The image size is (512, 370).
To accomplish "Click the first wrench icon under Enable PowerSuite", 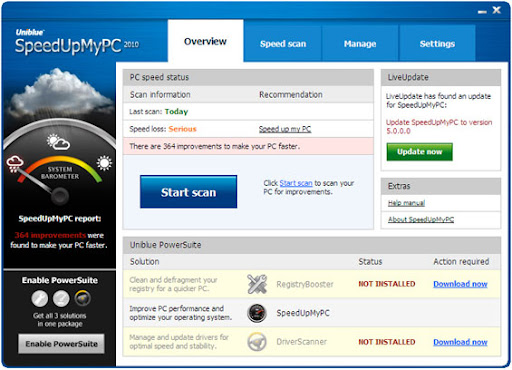I will (x=40, y=298).
